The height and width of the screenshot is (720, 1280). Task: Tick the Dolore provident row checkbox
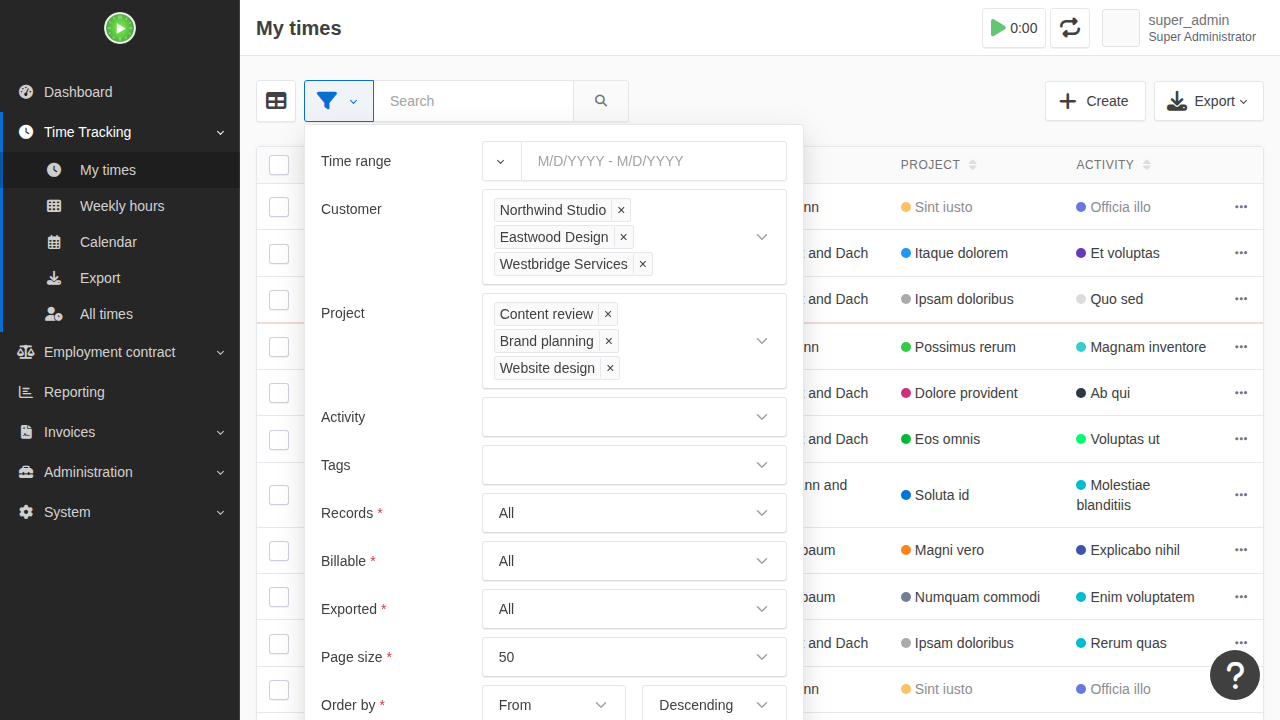(279, 393)
